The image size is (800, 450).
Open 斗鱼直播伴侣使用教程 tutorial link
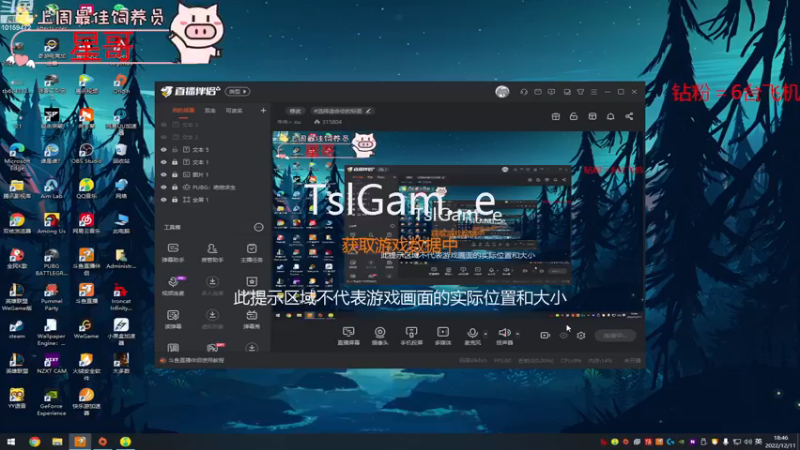(196, 360)
